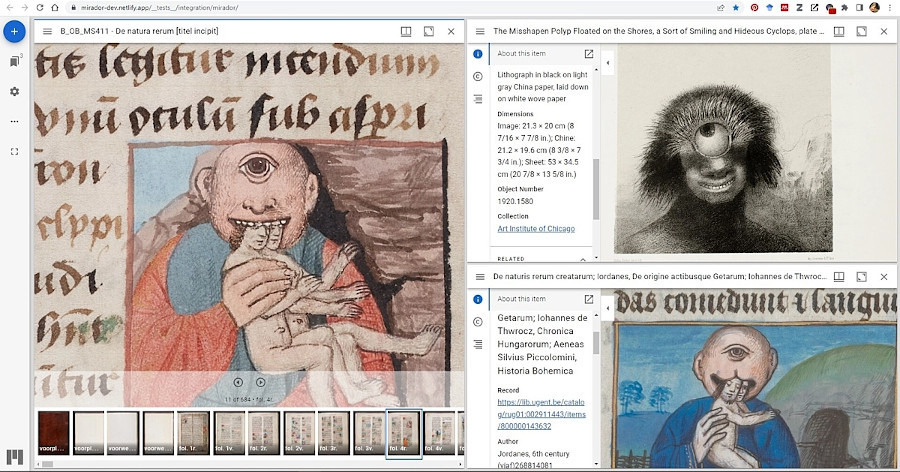This screenshot has width=900, height=472.
Task: Toggle sidebar of B_OB_MS411 window
Action: pyautogui.click(x=48, y=32)
